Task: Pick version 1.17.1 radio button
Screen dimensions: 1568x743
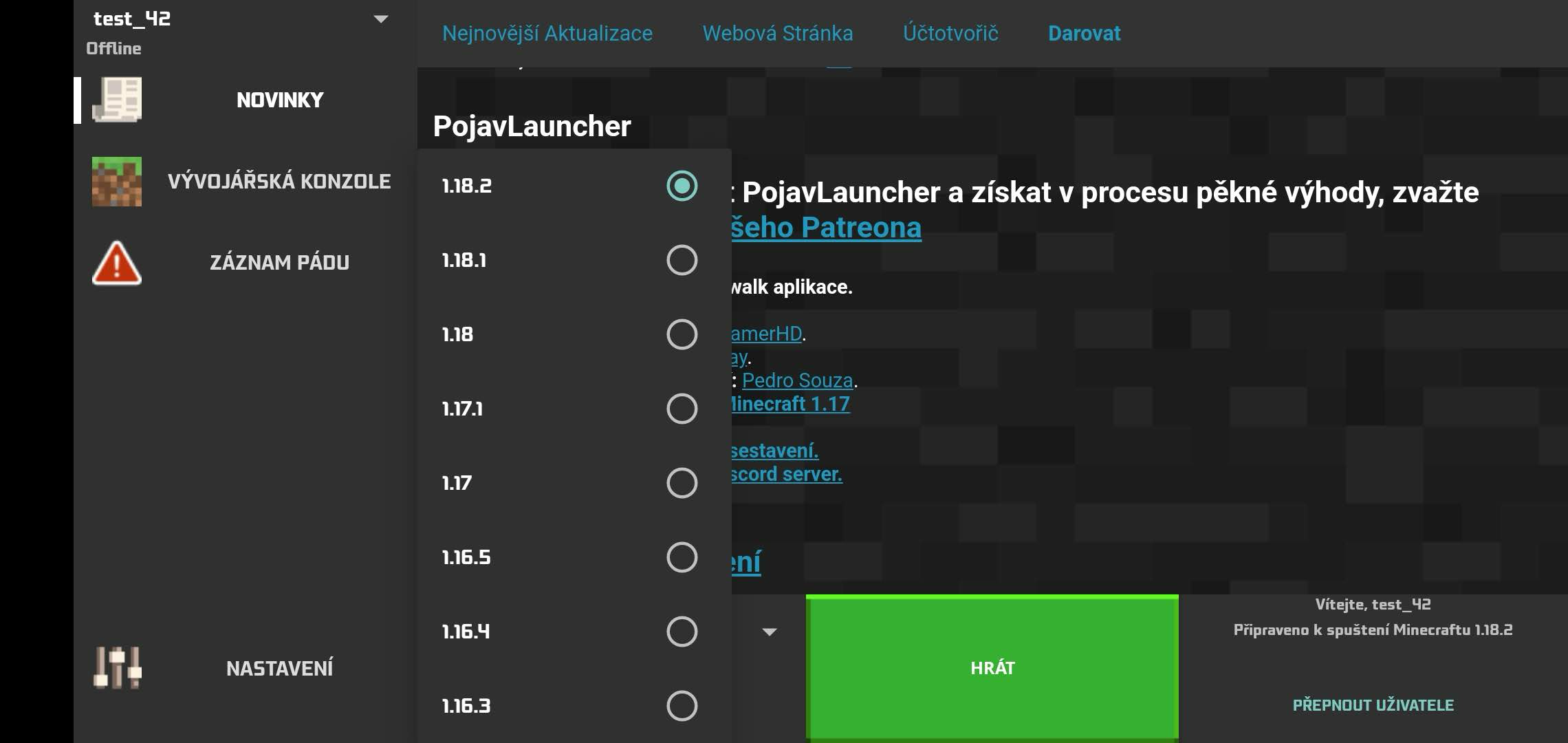Action: (682, 409)
